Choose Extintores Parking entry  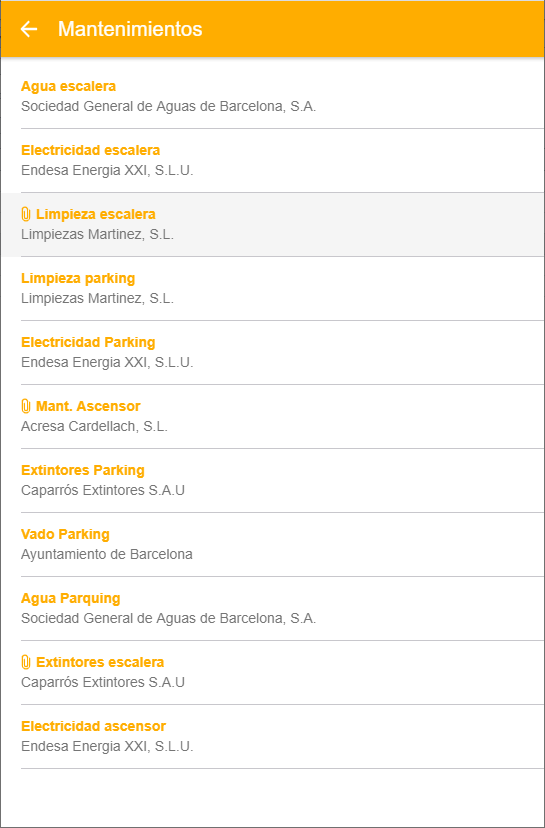(x=272, y=481)
